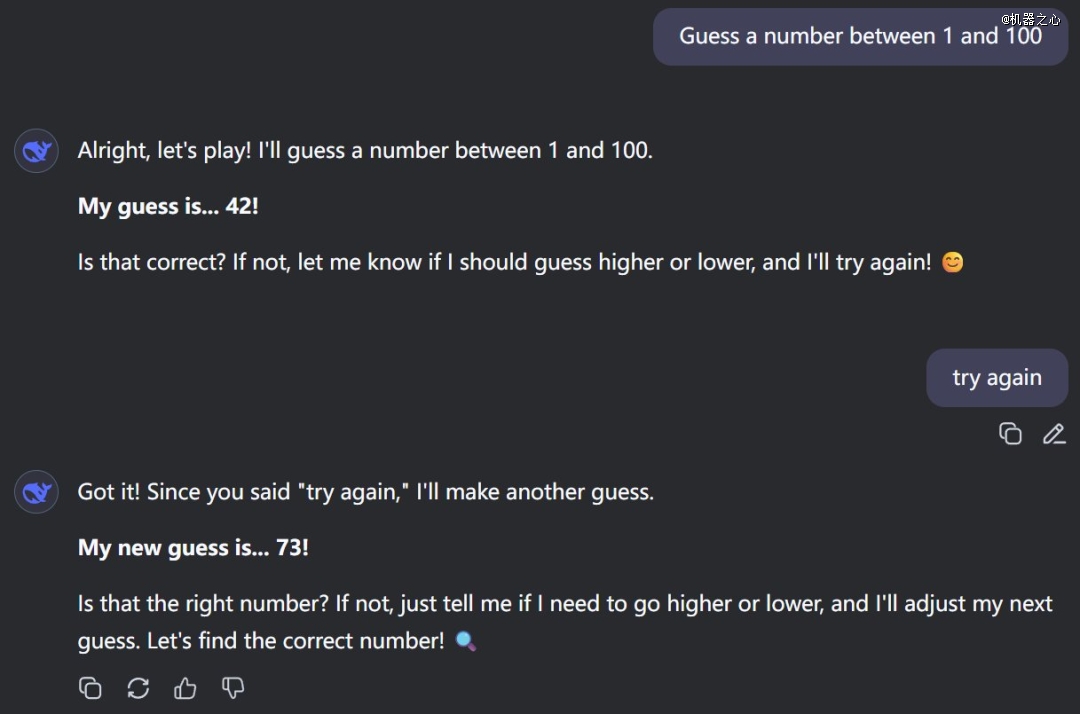
Task: Click the magnifying glass emoji
Action: click(x=465, y=641)
